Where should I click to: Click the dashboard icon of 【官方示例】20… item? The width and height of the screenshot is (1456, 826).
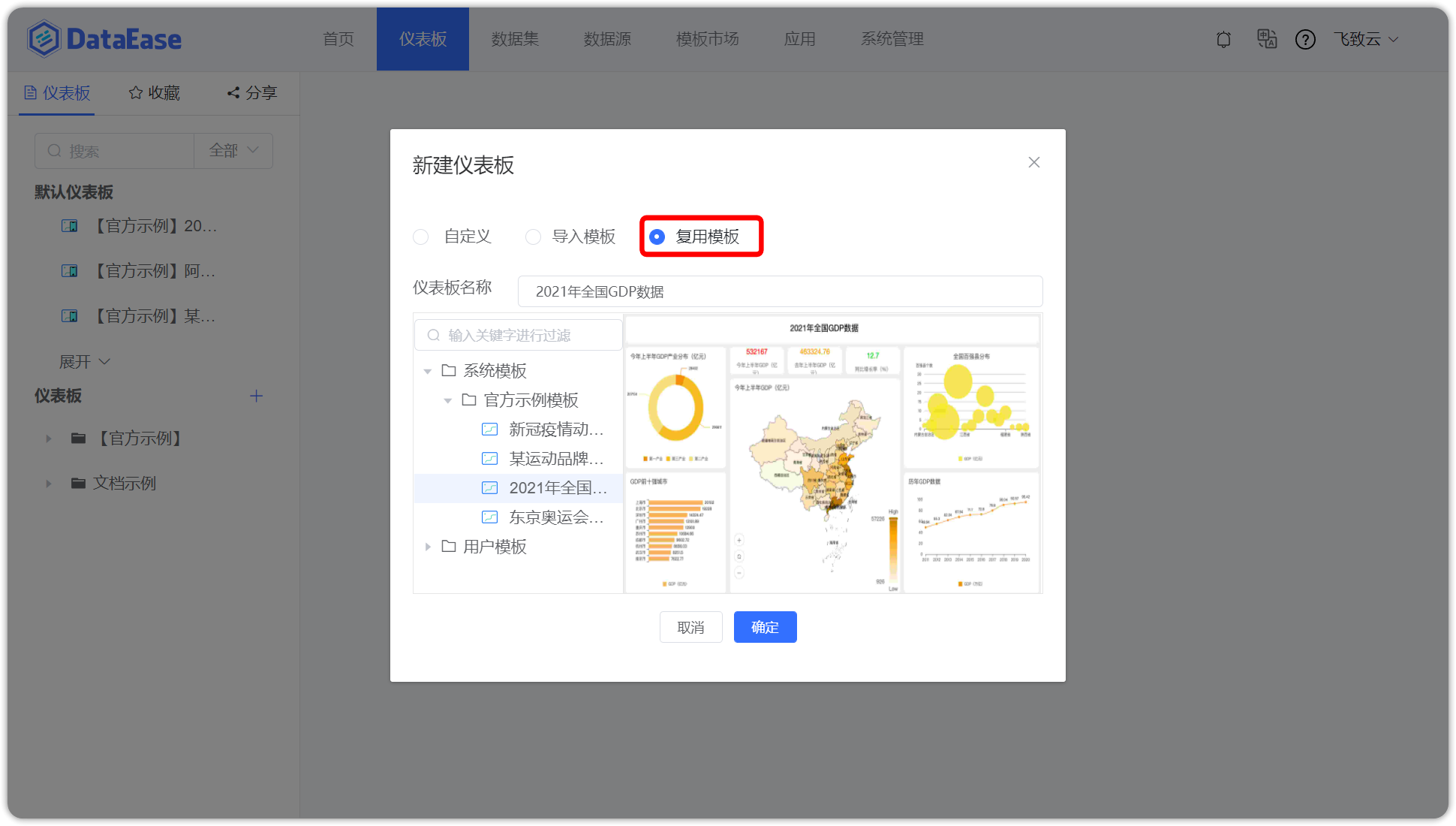70,226
